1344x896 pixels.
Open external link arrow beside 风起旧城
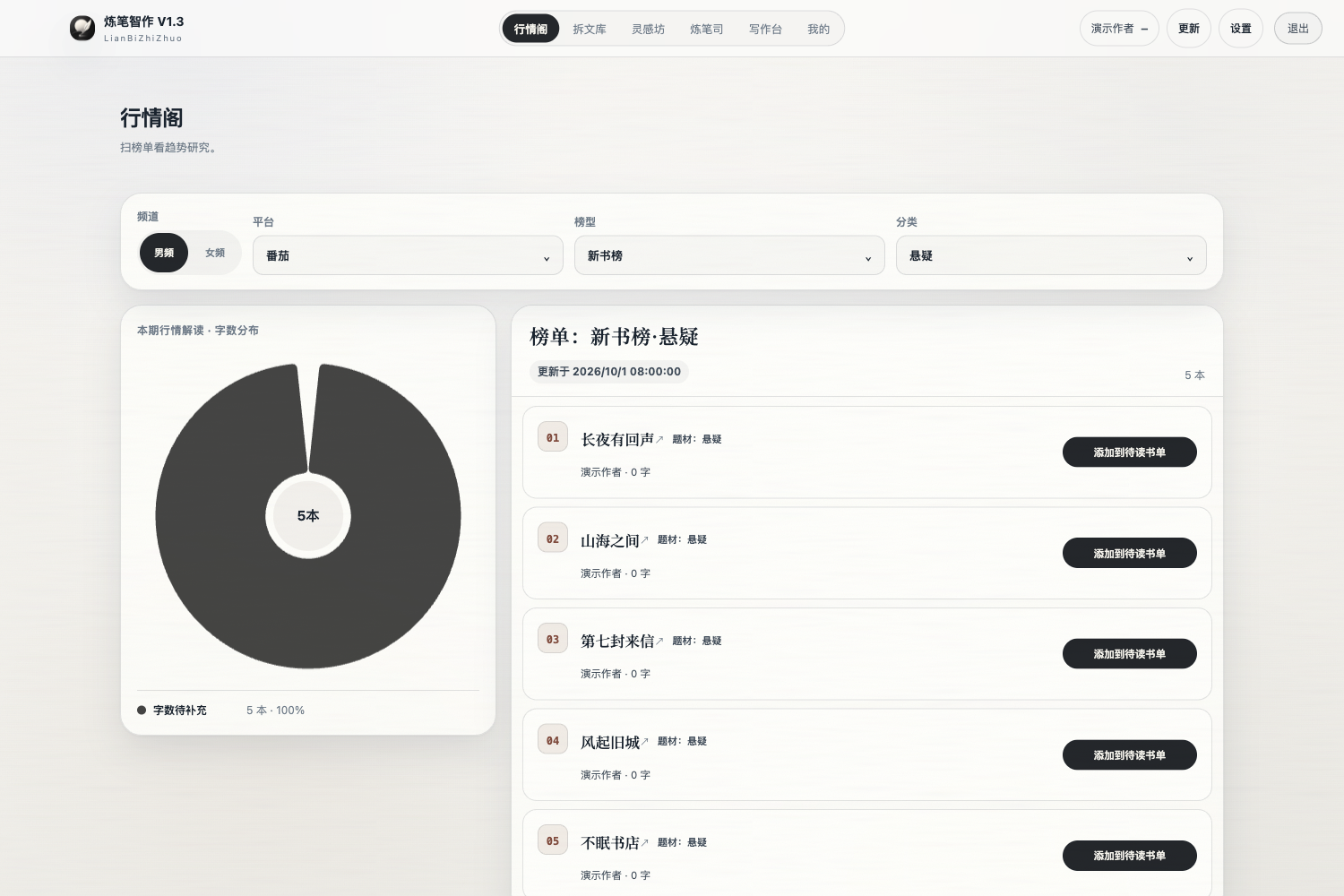pos(644,742)
